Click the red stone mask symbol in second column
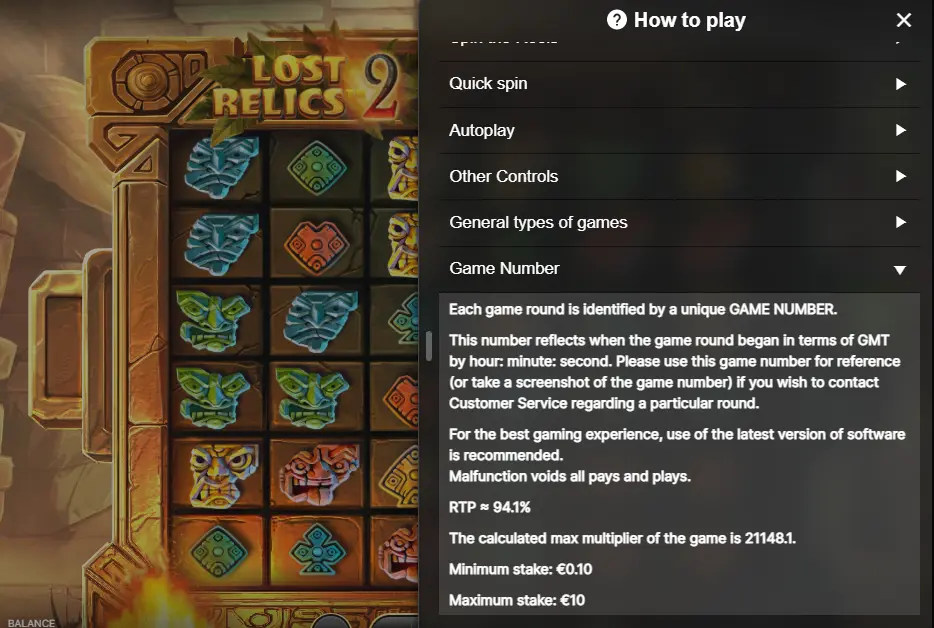This screenshot has height=628, width=934. pyautogui.click(x=319, y=474)
